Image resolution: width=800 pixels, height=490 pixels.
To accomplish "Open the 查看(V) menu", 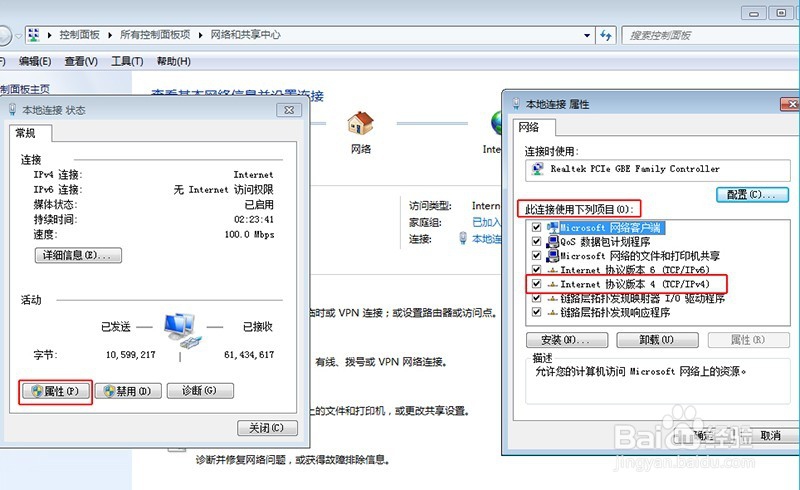I will 81,61.
